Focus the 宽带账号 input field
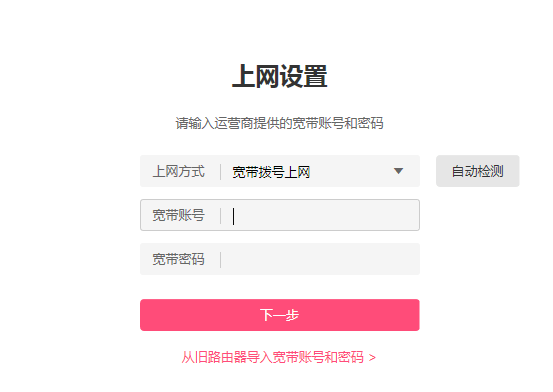Viewport: 553px width, 392px height. pos(280,215)
